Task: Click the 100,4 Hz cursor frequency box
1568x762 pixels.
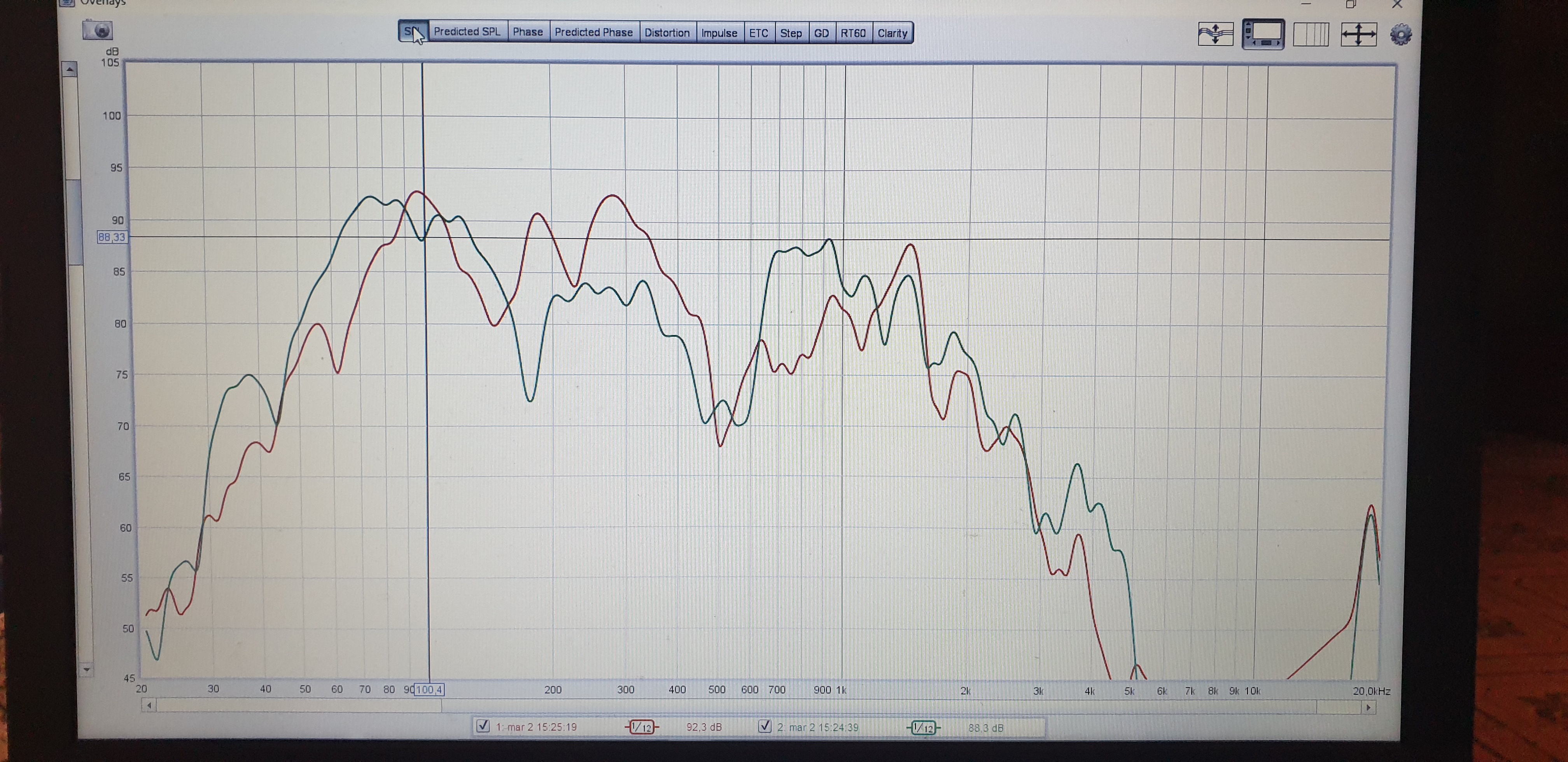Action: click(429, 690)
